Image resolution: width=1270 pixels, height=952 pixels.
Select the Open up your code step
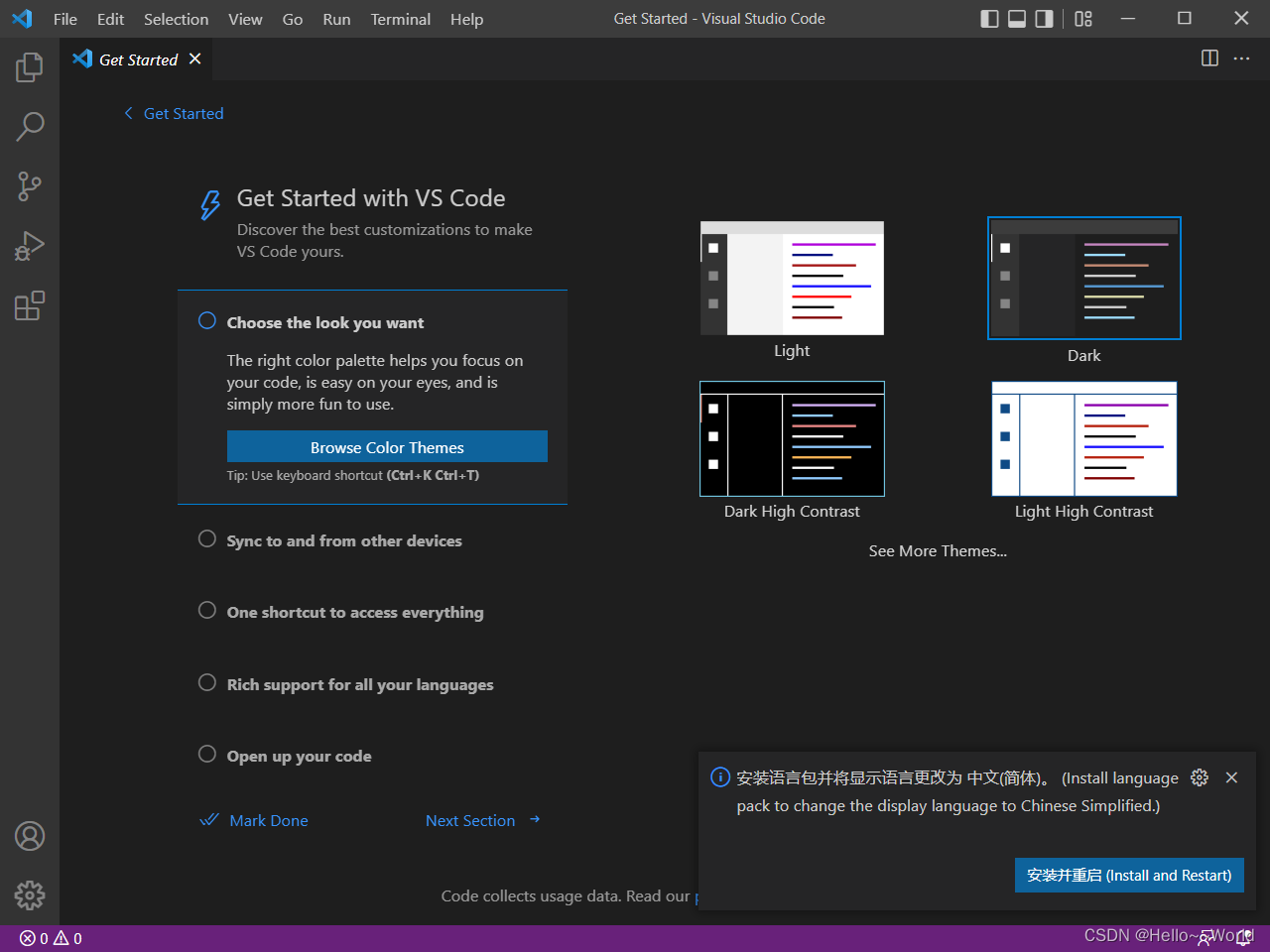pyautogui.click(x=298, y=756)
